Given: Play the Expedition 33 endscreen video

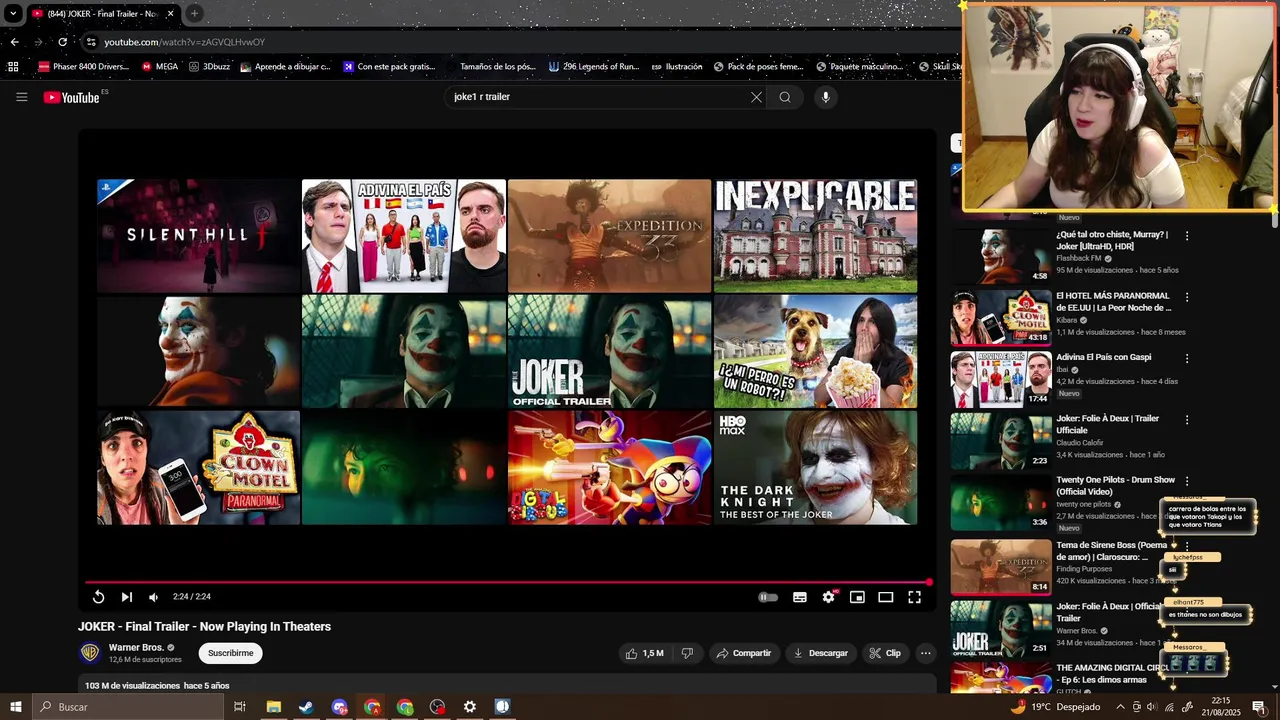Looking at the screenshot, I should tap(610, 236).
